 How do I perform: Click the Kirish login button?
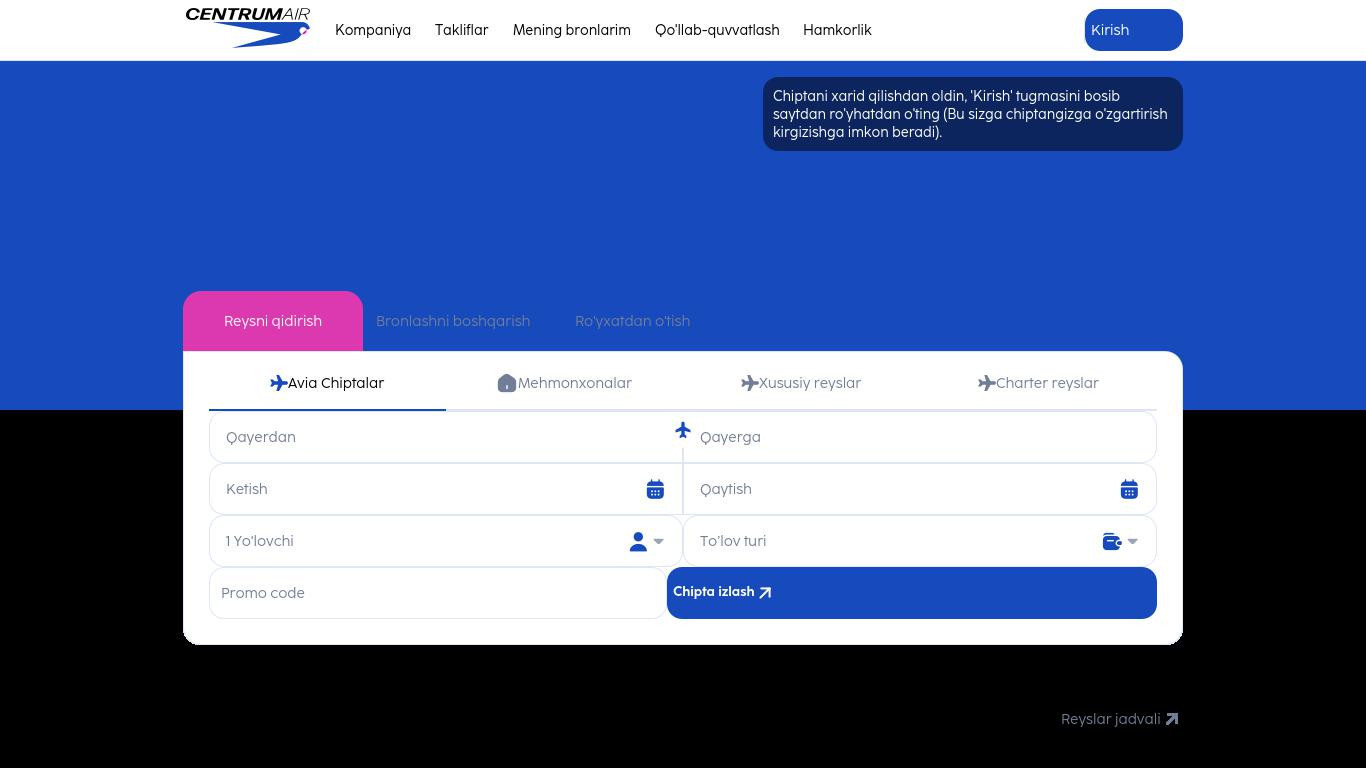(x=1134, y=30)
